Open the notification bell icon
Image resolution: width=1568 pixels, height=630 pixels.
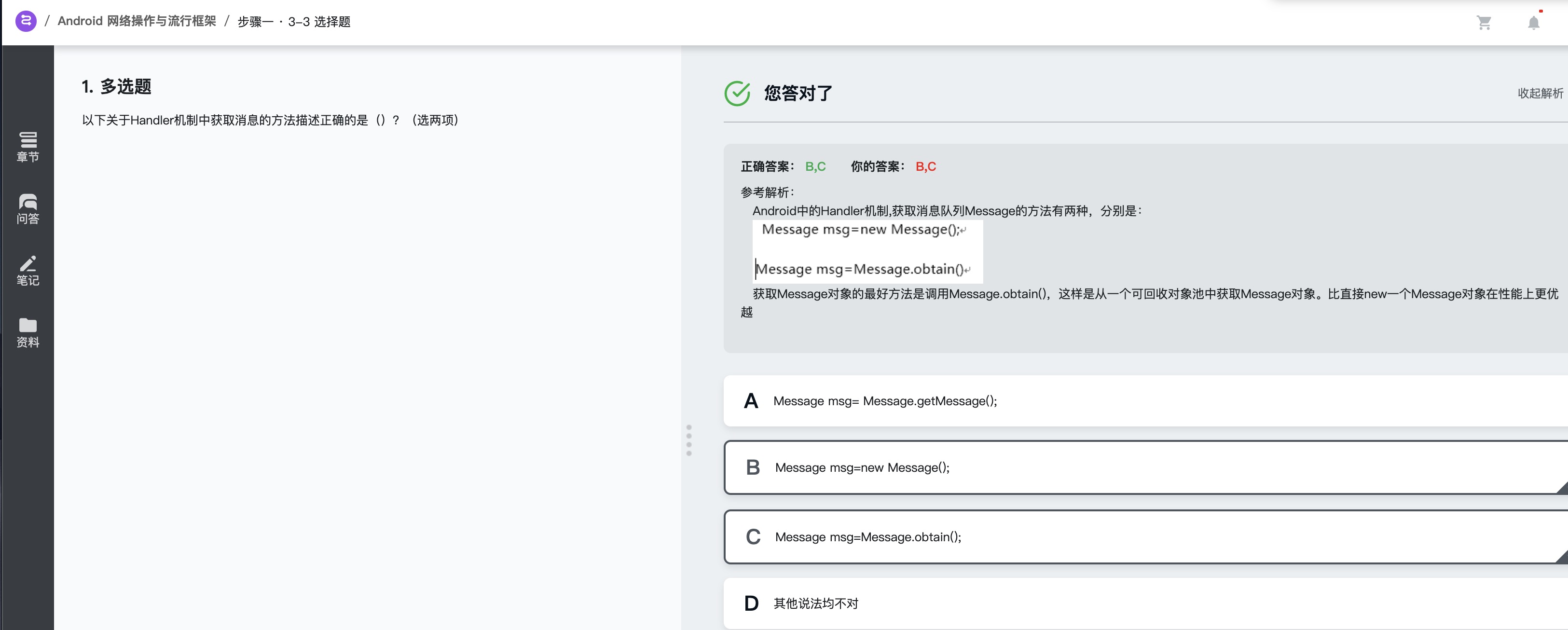[x=1534, y=23]
